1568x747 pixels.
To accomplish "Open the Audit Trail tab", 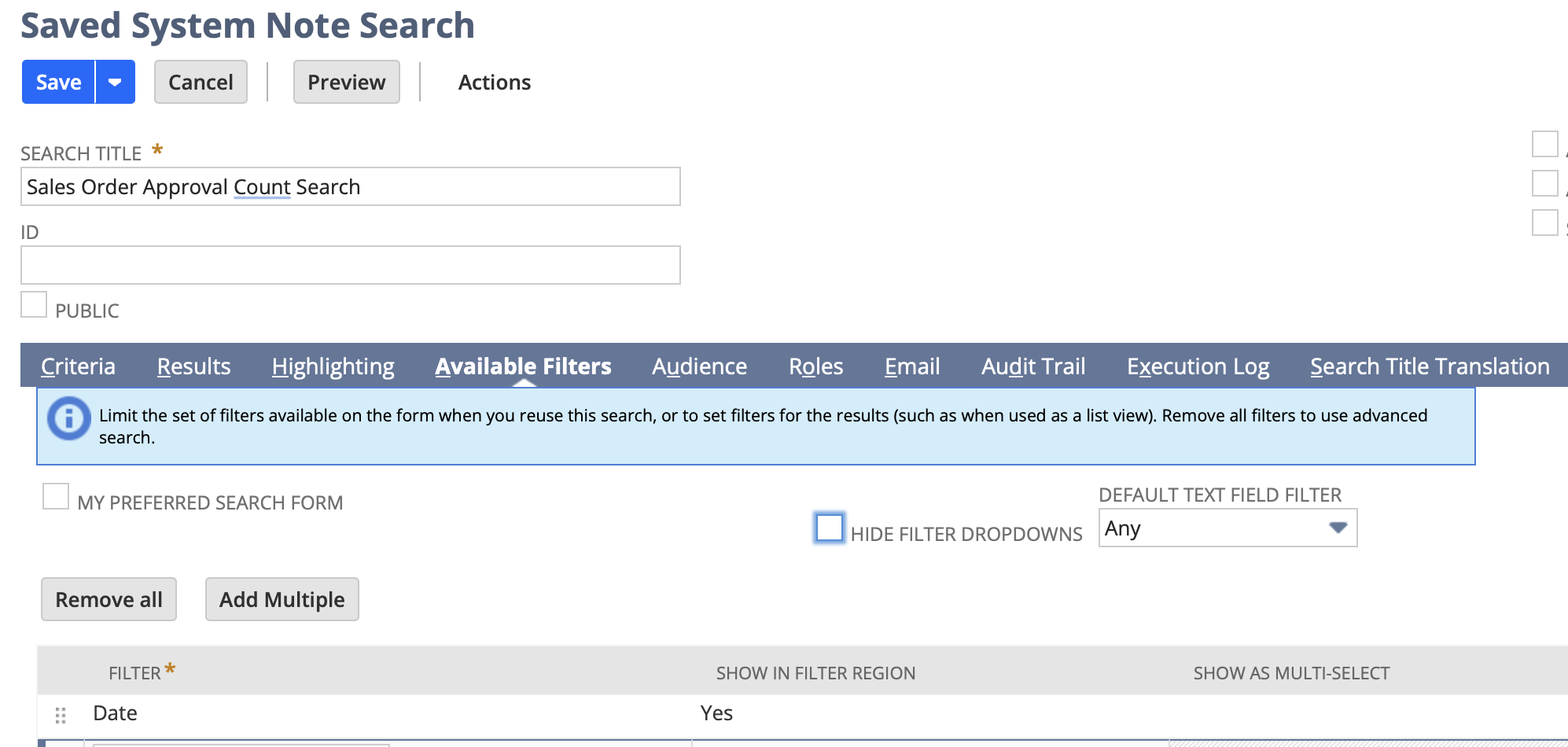I will pyautogui.click(x=1032, y=366).
